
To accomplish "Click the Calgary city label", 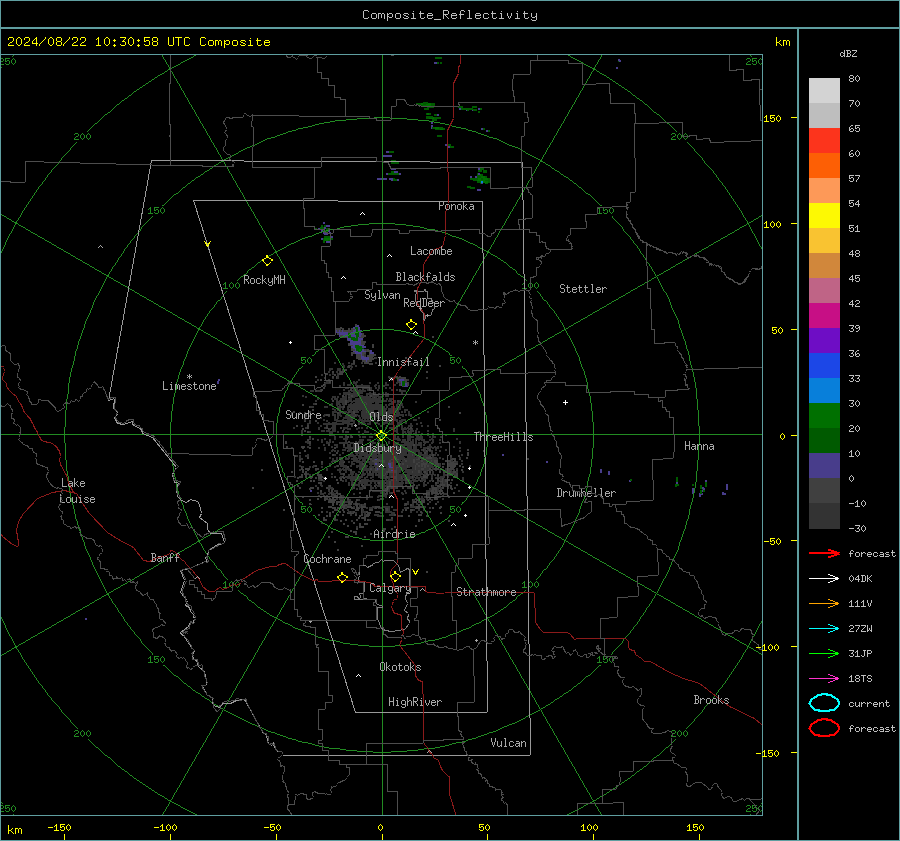I will coord(390,588).
